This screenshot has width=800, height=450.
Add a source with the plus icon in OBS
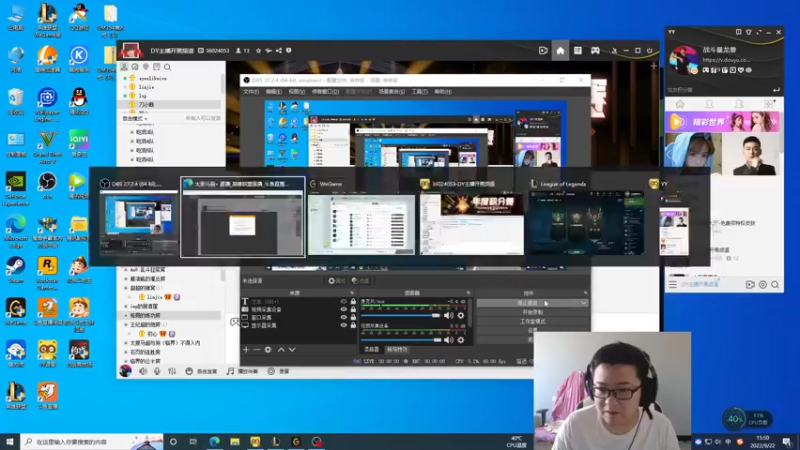246,349
